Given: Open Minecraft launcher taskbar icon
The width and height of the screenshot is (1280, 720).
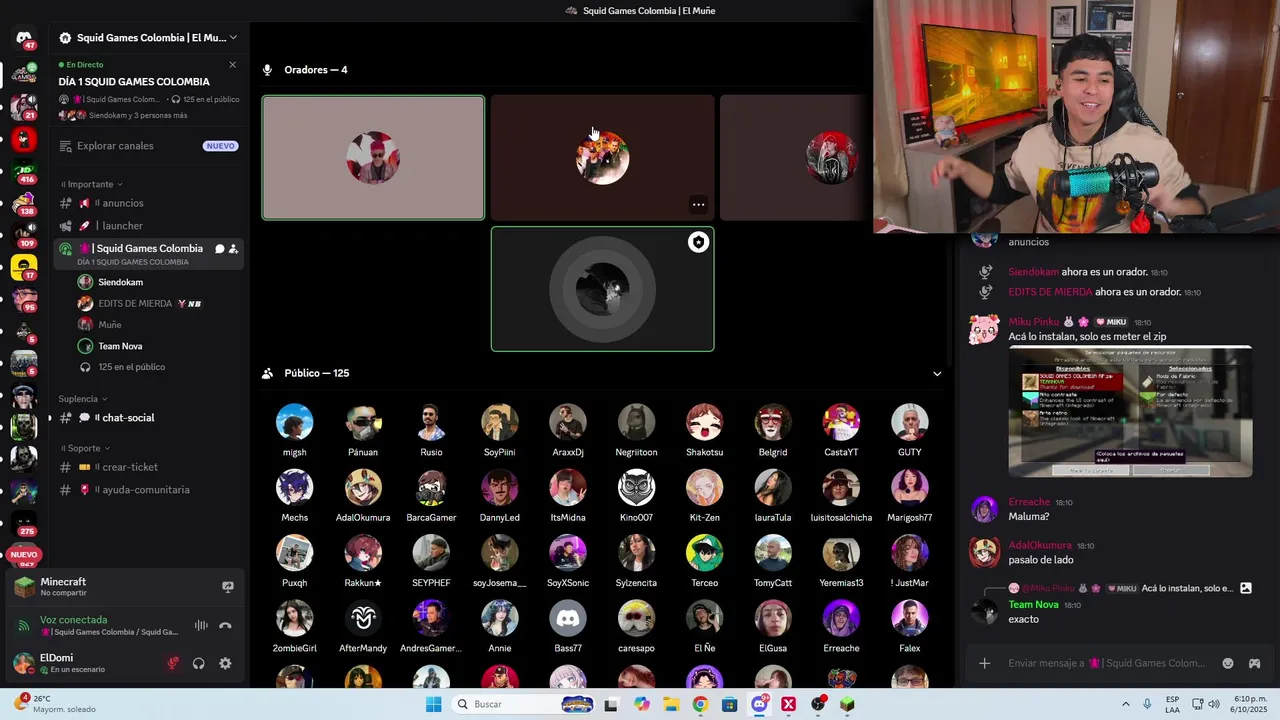Looking at the screenshot, I should coord(847,704).
